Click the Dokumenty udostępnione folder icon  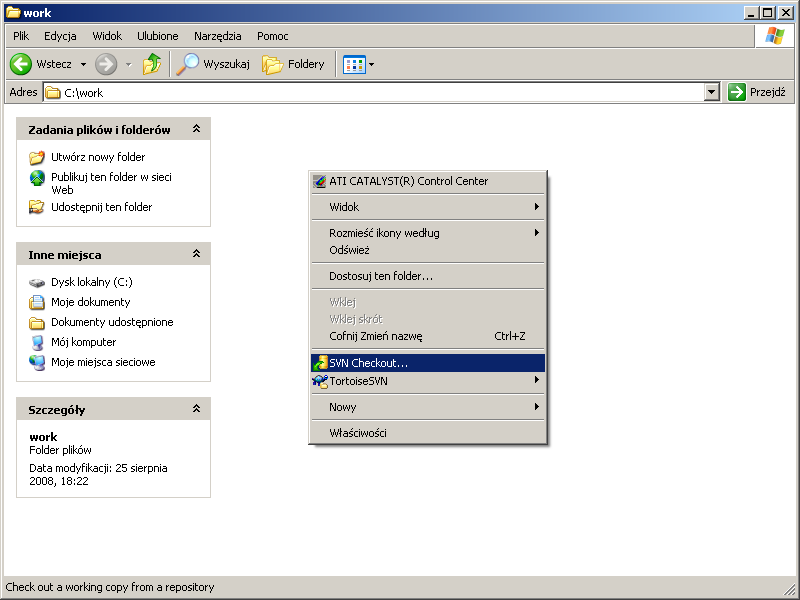coord(37,322)
